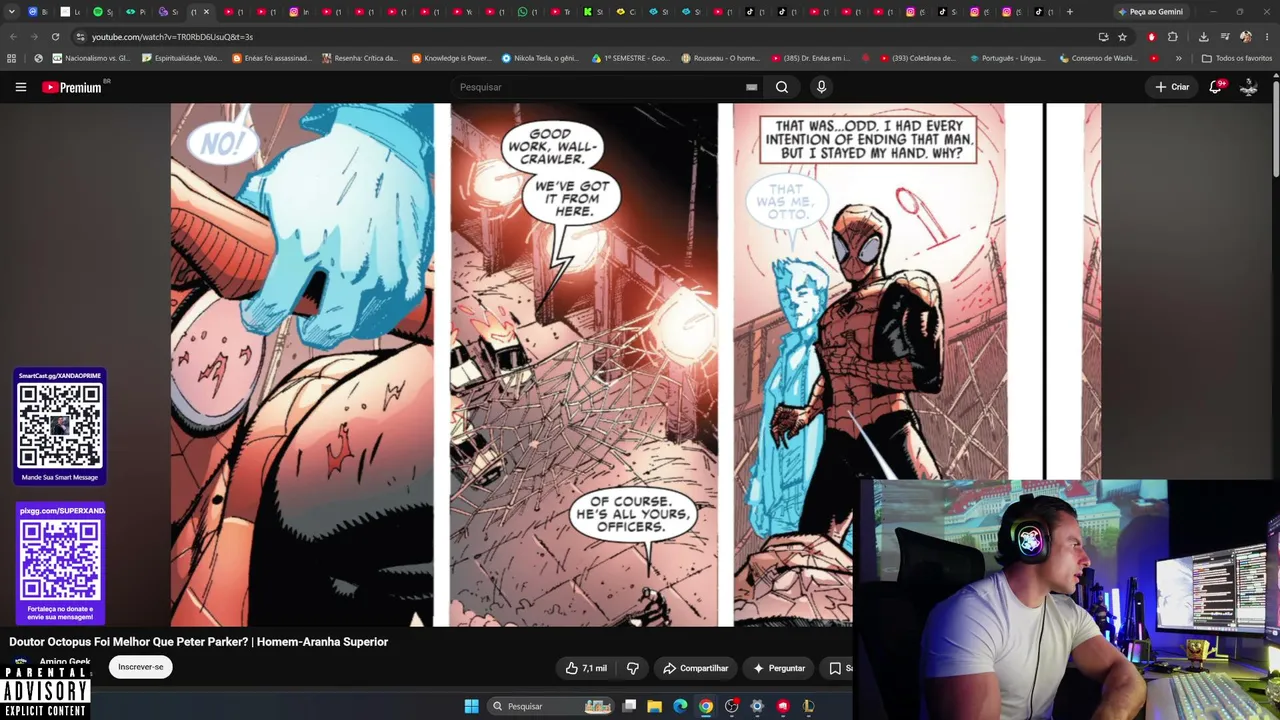
Task: Open YouTube notifications bell
Action: pos(1216,87)
